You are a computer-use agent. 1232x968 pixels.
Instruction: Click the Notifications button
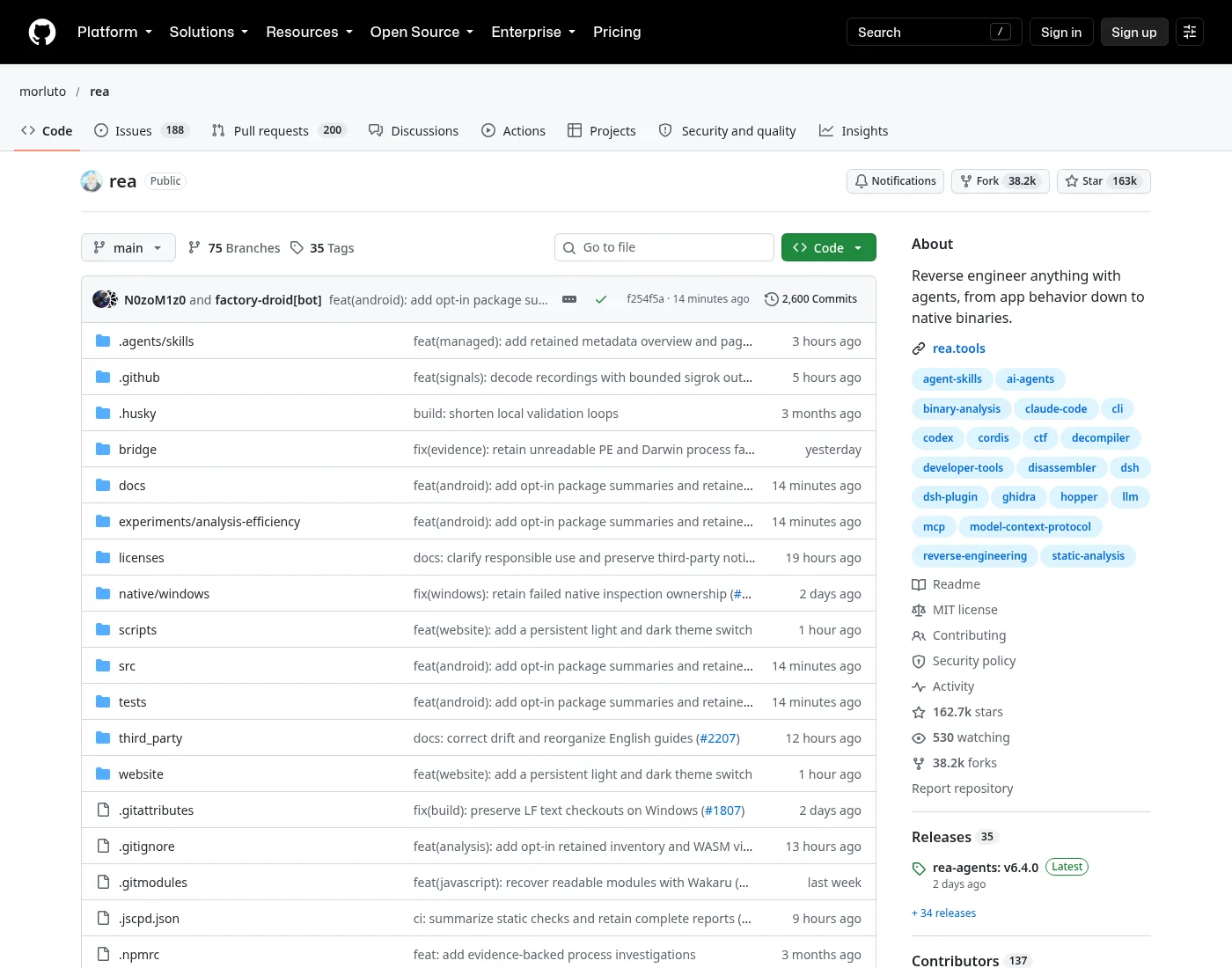pos(896,181)
